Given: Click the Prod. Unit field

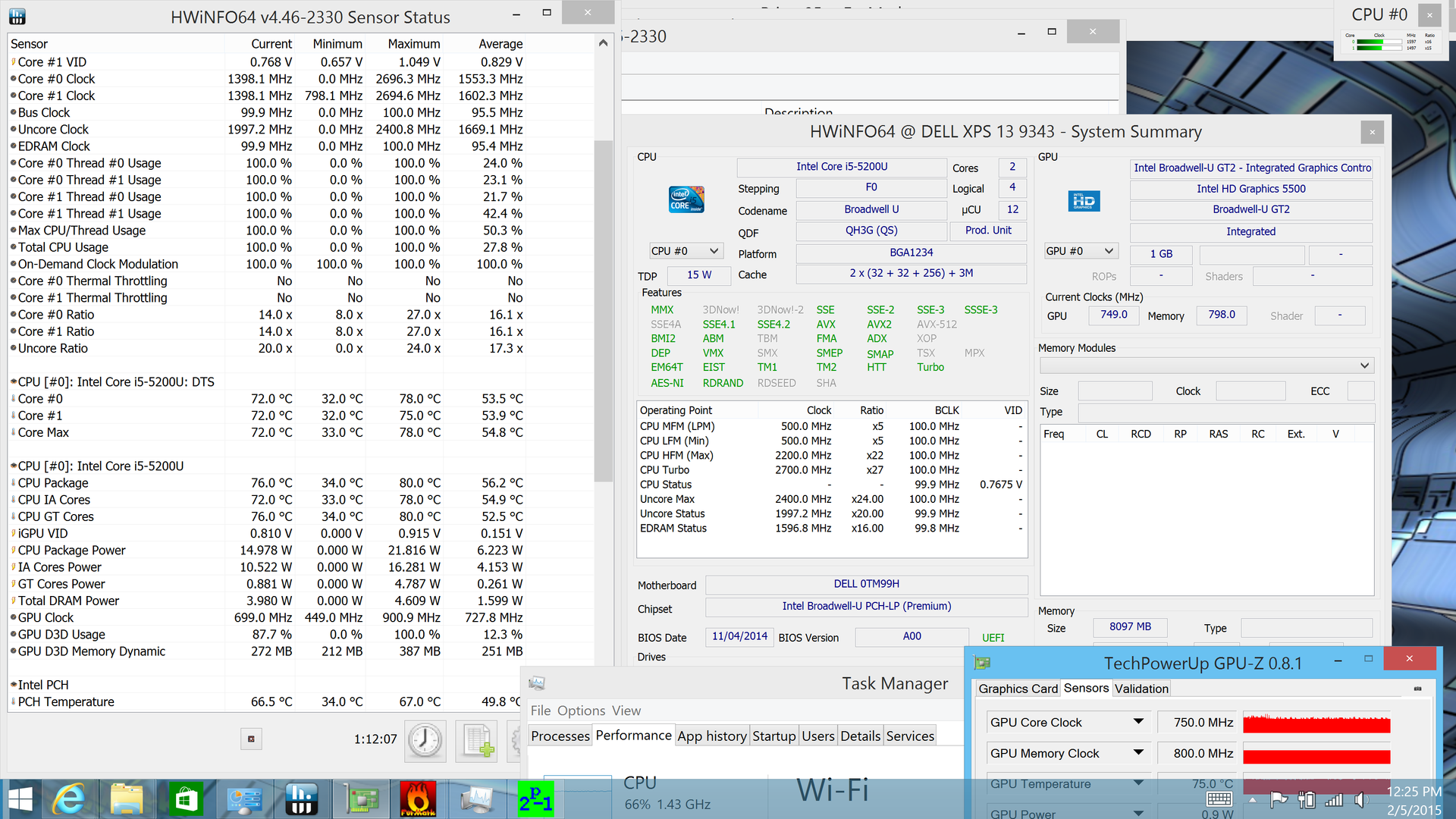Looking at the screenshot, I should tap(988, 231).
